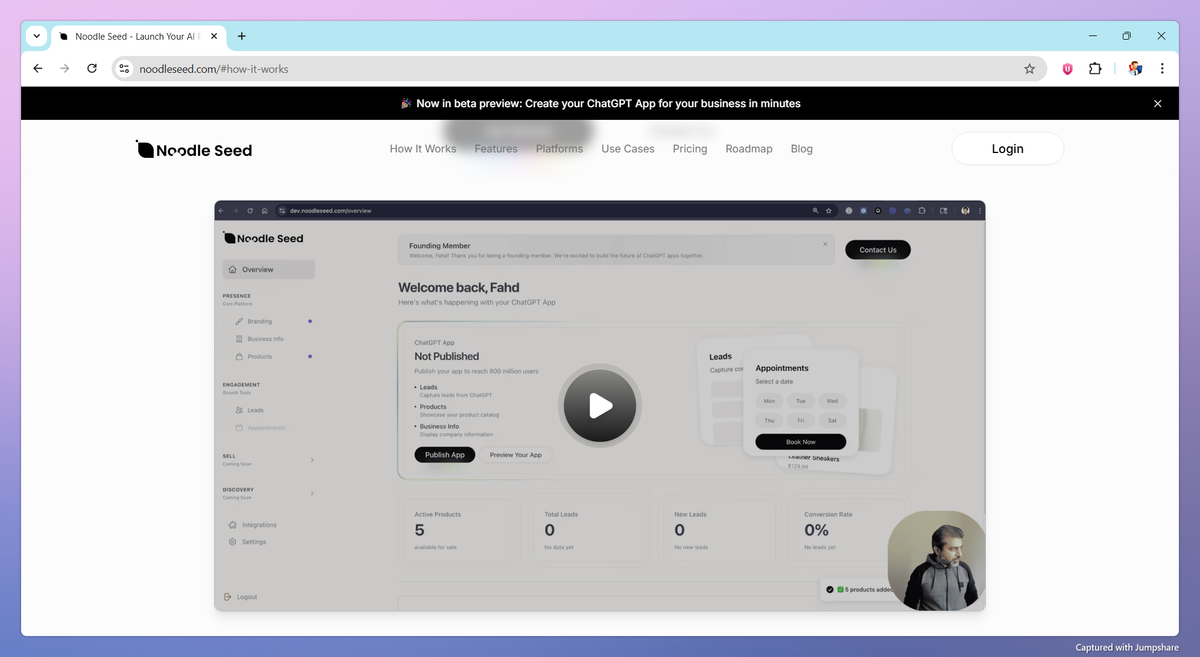
Task: Click the beta preview announcement text
Action: click(601, 104)
